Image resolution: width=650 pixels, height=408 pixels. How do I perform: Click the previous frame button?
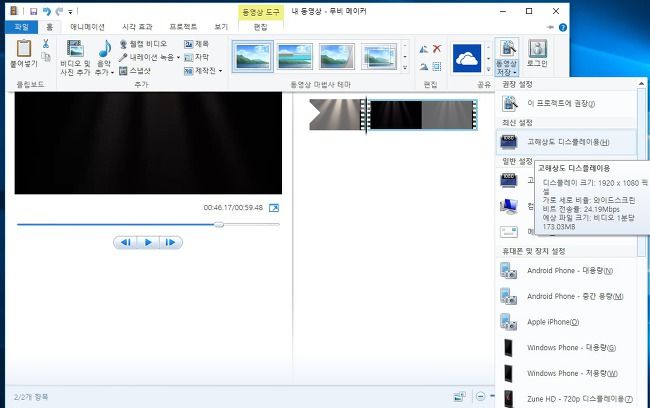click(x=126, y=242)
